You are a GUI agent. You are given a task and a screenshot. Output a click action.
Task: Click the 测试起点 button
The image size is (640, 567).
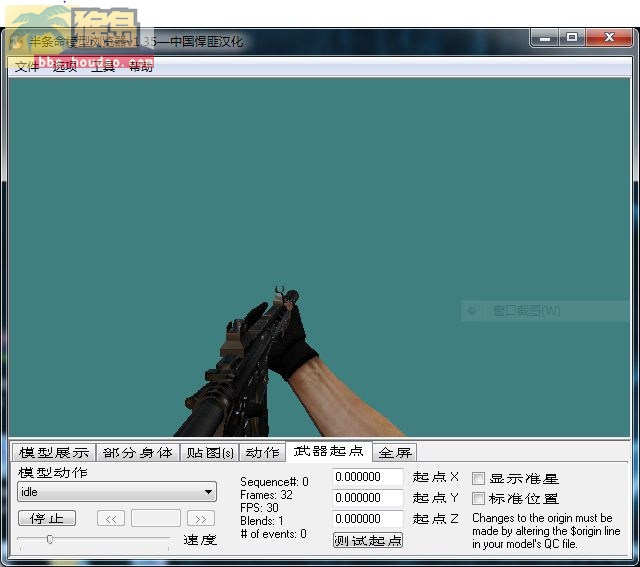(x=368, y=540)
